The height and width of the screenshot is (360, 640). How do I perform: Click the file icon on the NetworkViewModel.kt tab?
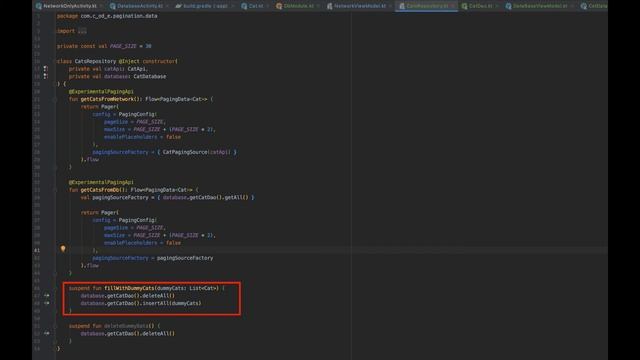click(x=329, y=6)
